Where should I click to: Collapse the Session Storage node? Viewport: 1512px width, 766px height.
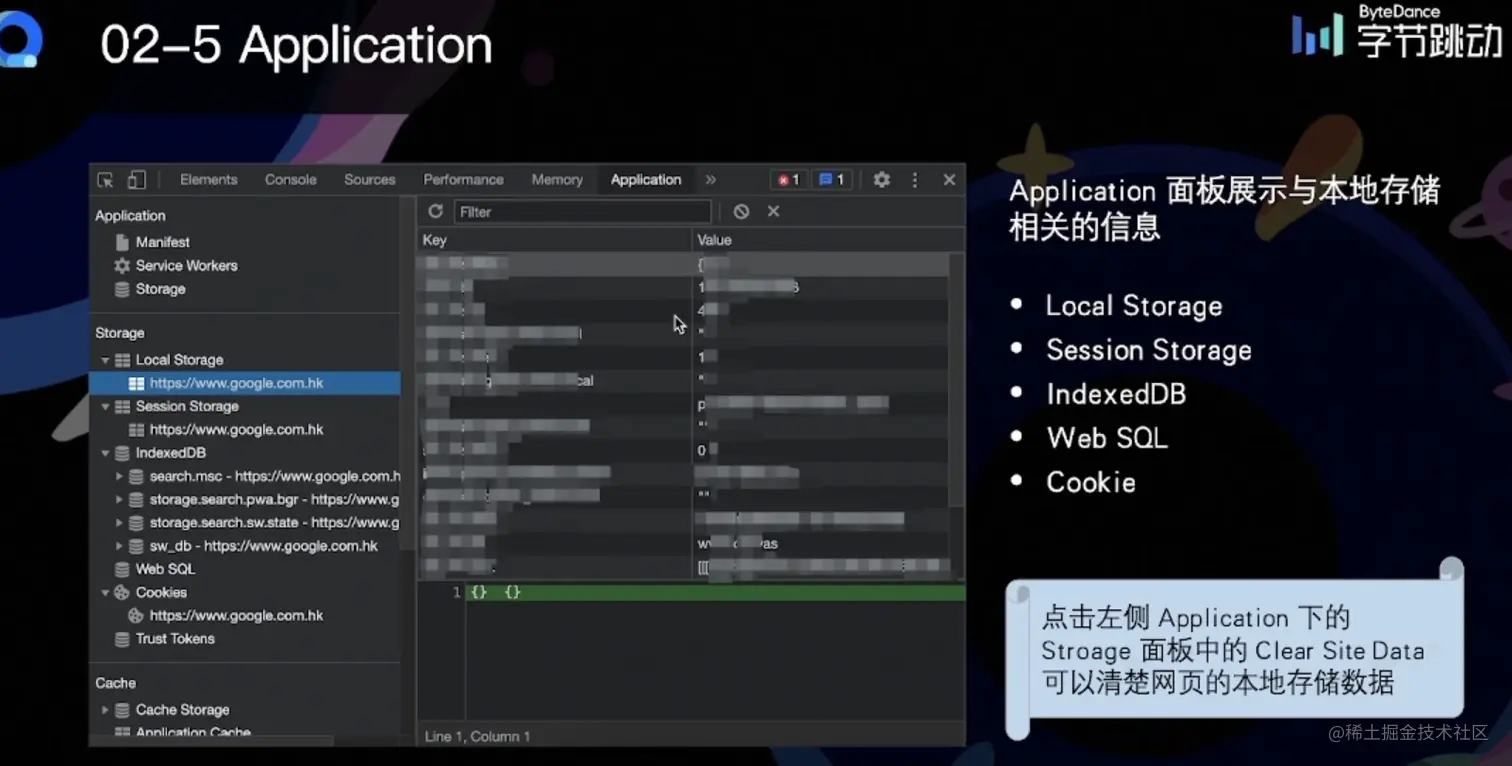pos(105,407)
